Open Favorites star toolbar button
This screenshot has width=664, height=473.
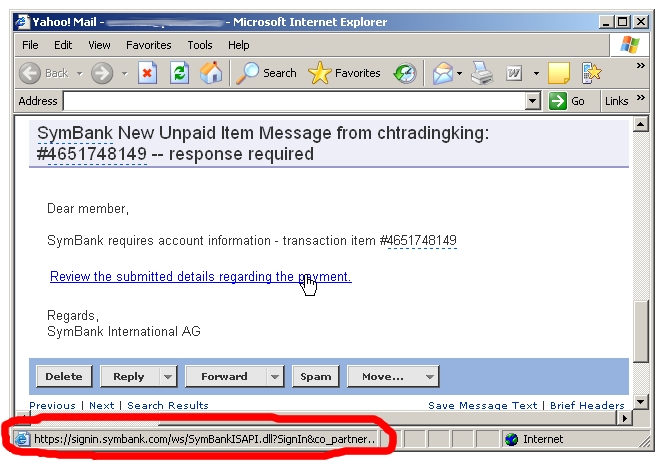[344, 73]
